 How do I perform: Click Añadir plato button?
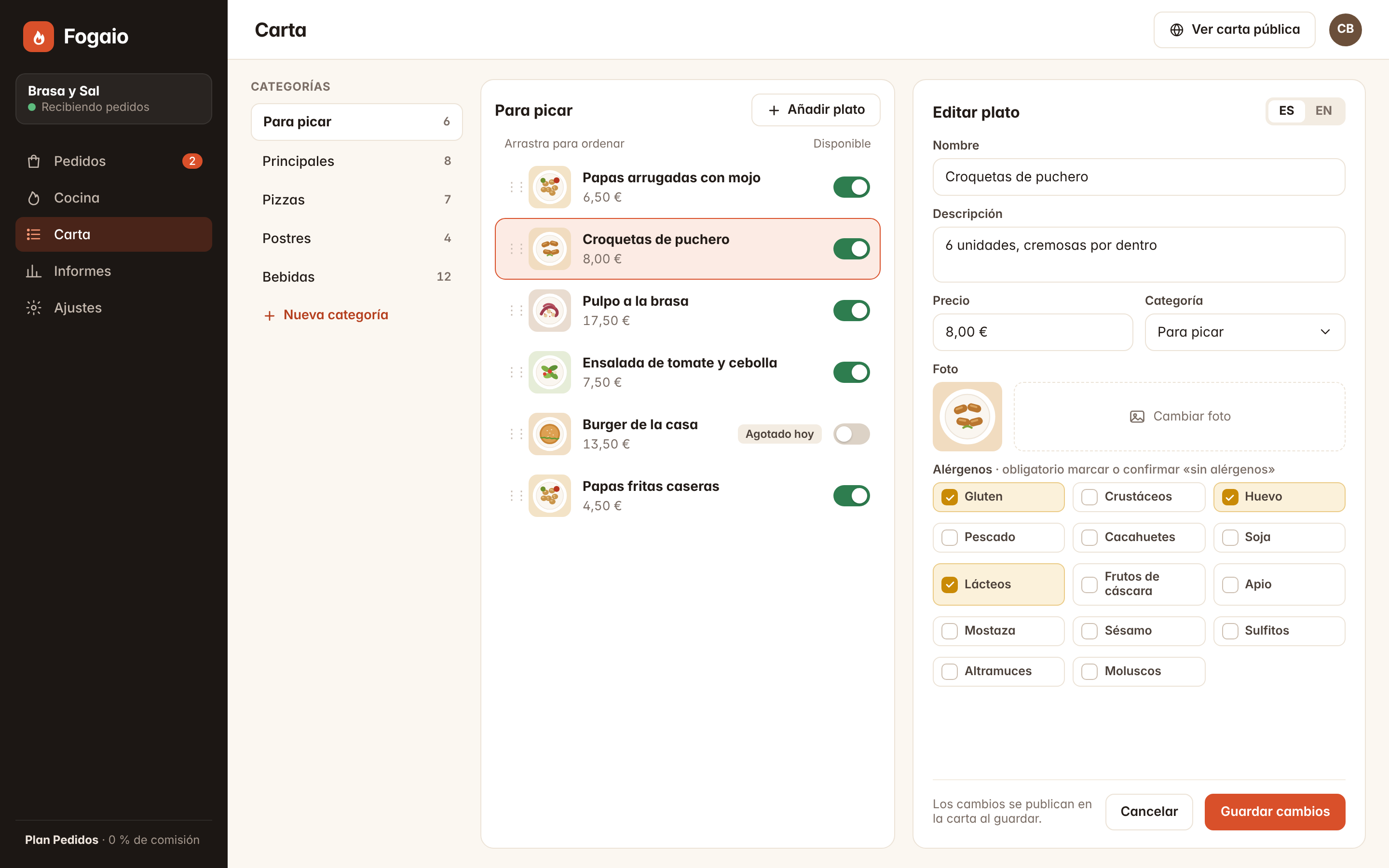point(815,109)
